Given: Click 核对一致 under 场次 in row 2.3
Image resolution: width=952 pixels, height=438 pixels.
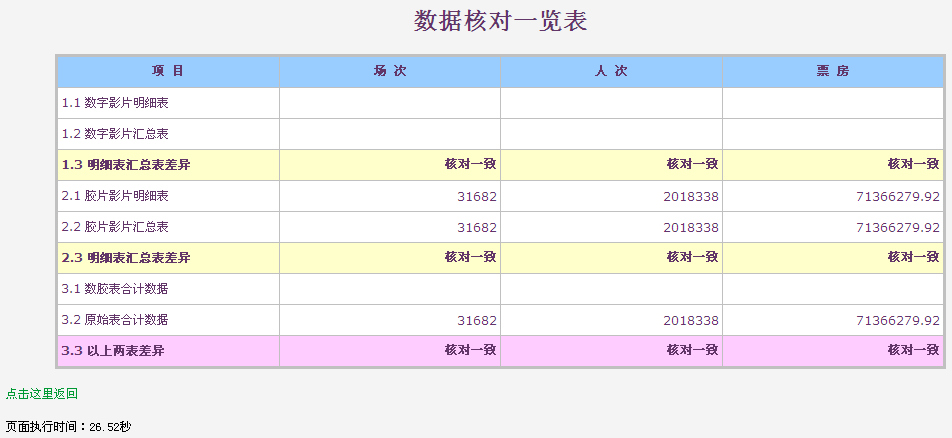Looking at the screenshot, I should coord(471,257).
